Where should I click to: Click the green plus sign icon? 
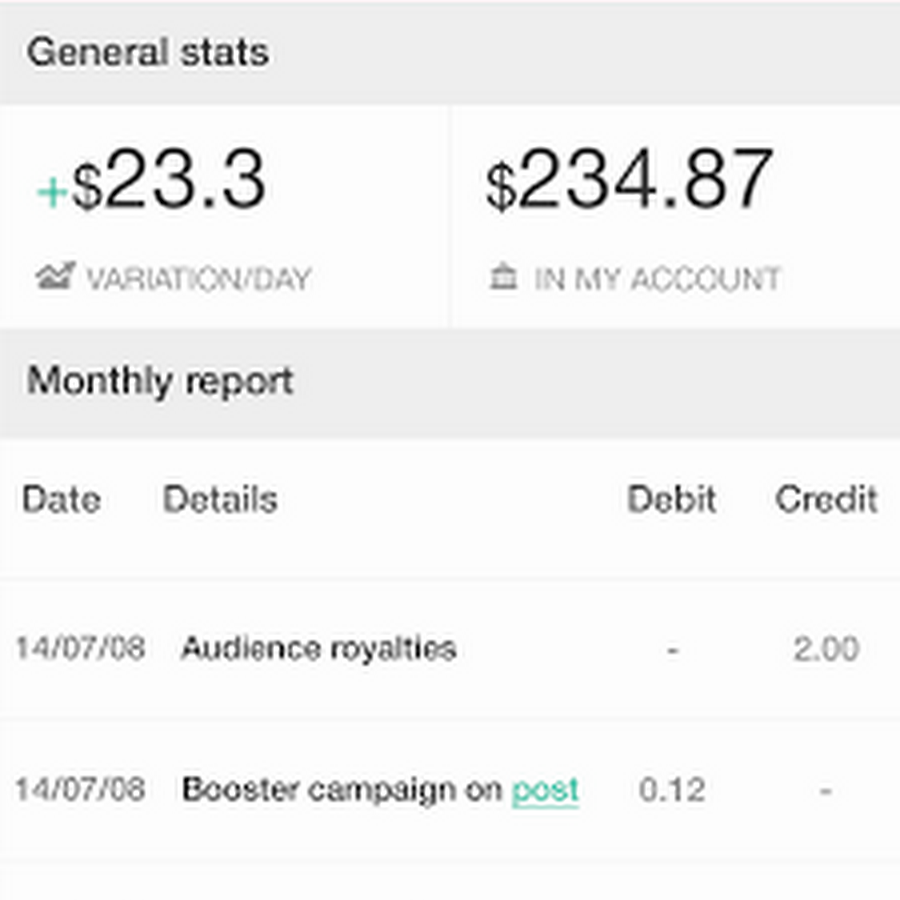tap(51, 192)
